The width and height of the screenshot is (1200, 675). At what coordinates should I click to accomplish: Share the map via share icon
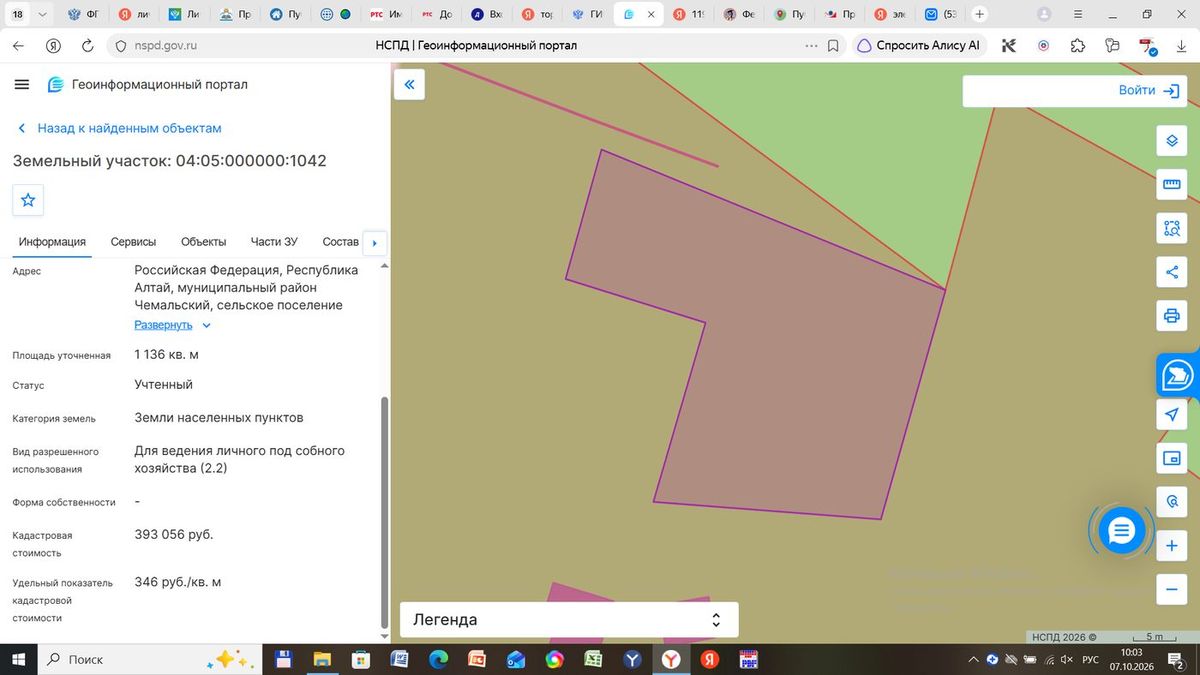[1172, 272]
